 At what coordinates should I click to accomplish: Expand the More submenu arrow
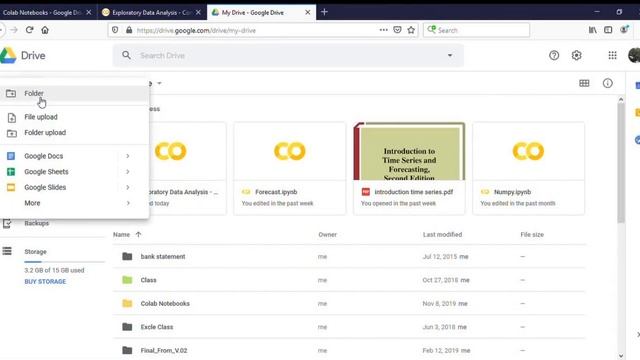click(x=128, y=203)
